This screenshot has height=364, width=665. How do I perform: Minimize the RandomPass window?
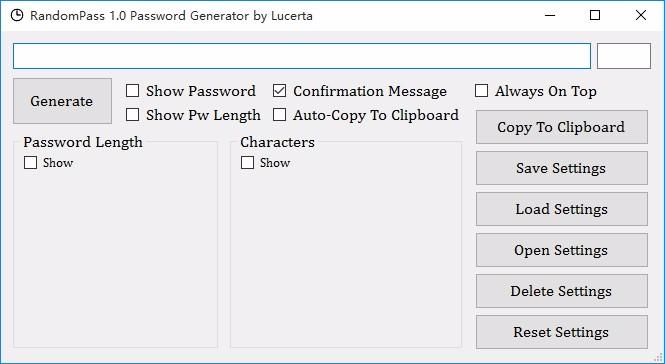(x=550, y=16)
